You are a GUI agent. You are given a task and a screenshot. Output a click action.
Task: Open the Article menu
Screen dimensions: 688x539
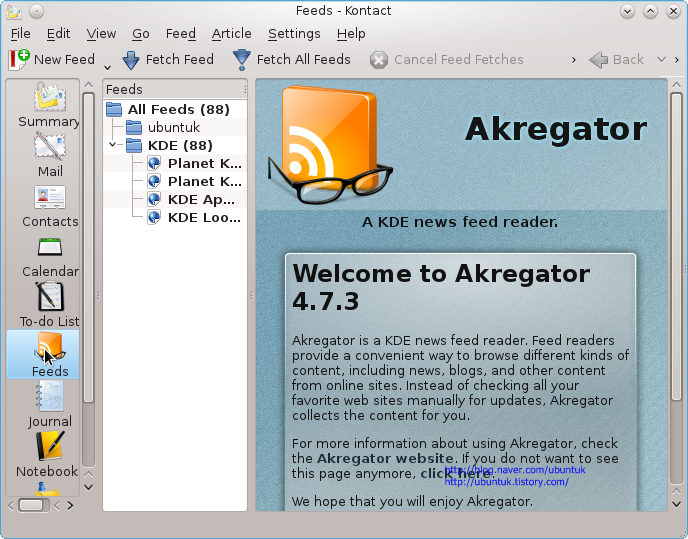pyautogui.click(x=232, y=34)
